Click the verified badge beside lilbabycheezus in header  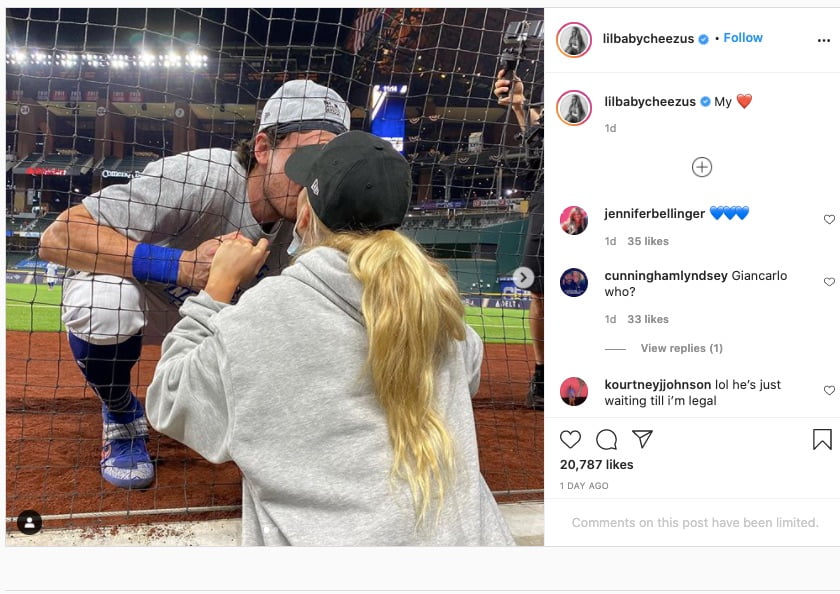click(x=703, y=37)
